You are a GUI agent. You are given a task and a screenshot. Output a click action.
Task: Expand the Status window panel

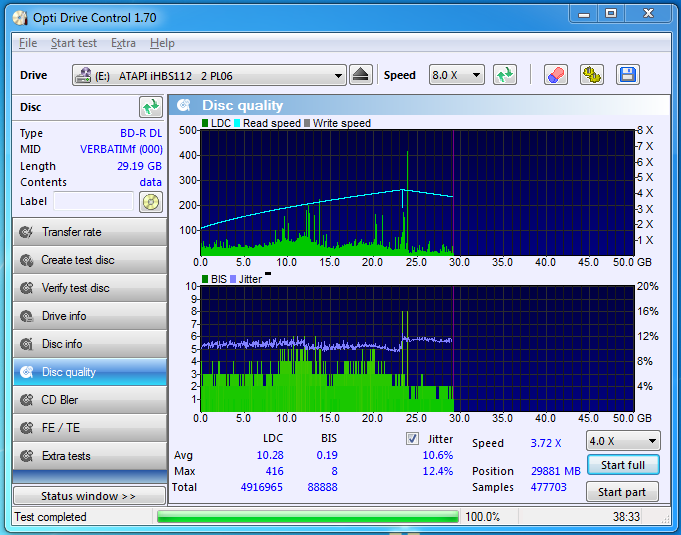coord(89,496)
